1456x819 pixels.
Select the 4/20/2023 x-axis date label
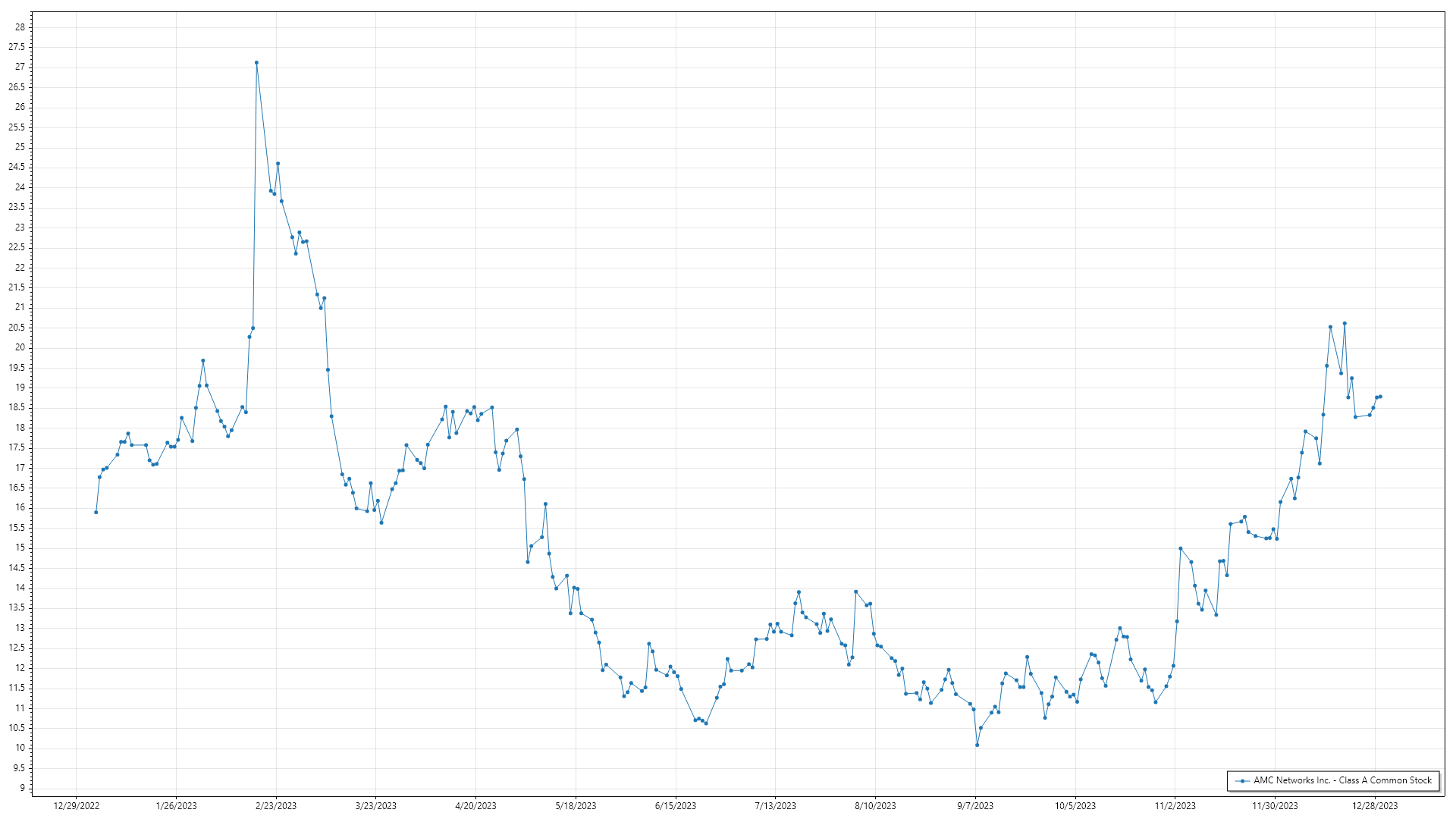coord(475,805)
